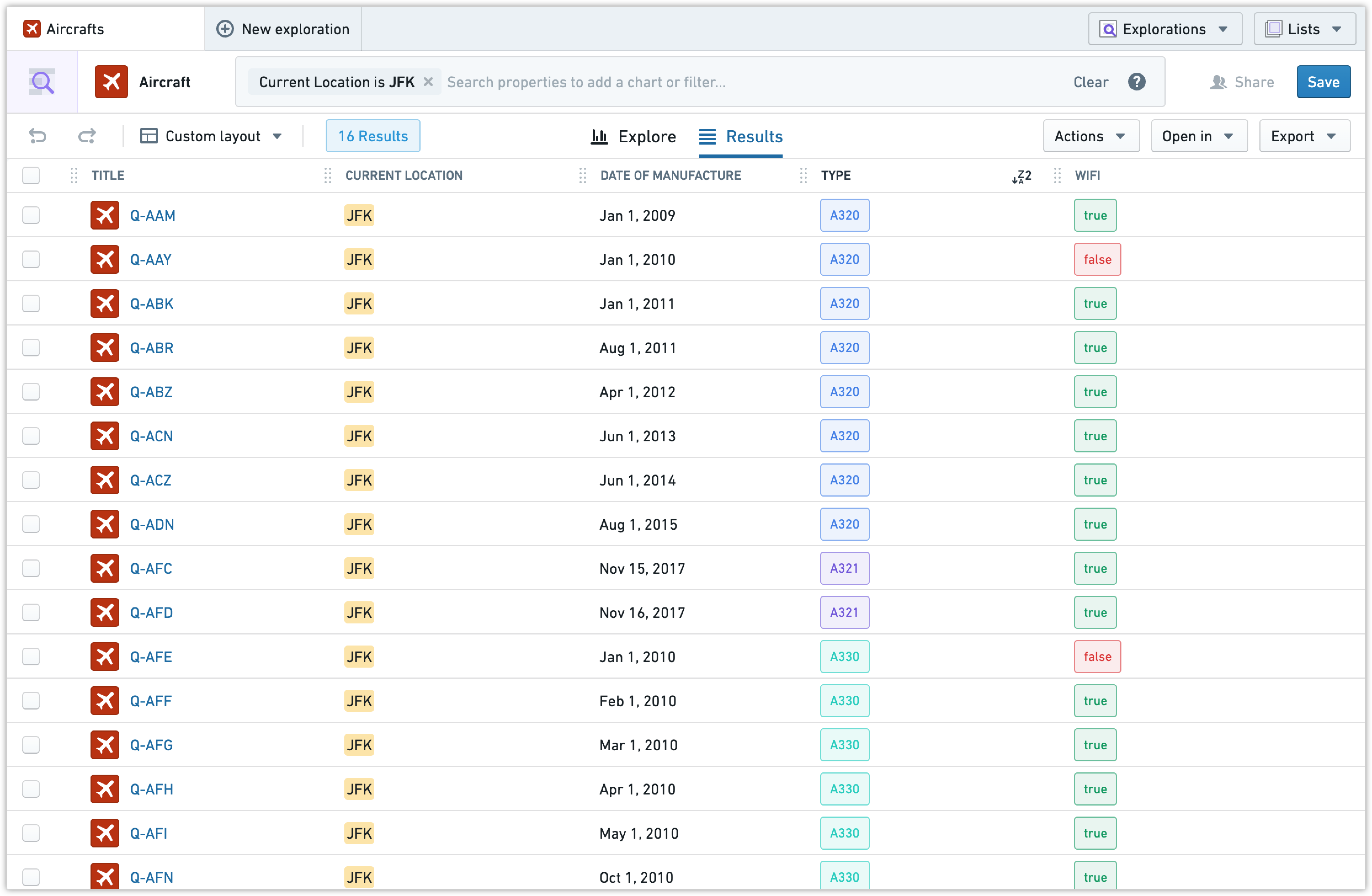The image size is (1372, 896).
Task: Open the help question mark icon
Action: (1136, 82)
